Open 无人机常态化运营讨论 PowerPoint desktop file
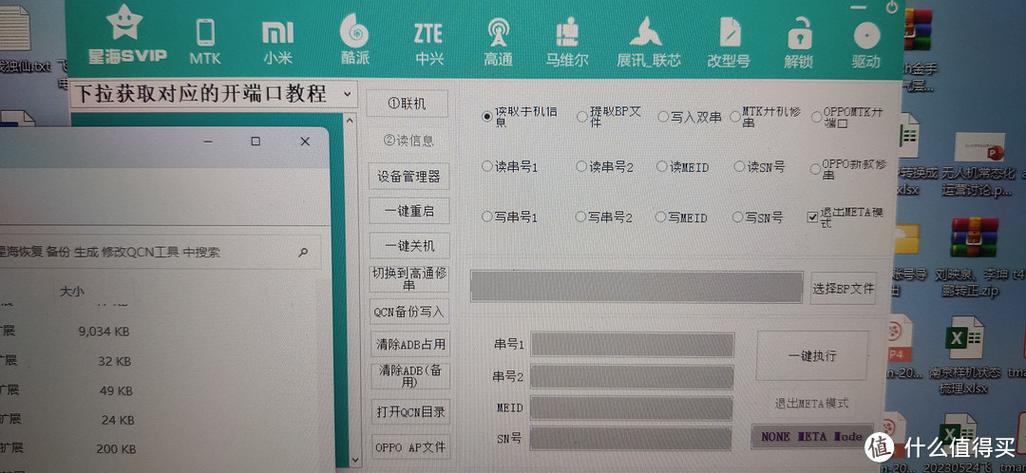This screenshot has width=1026, height=473. click(979, 165)
